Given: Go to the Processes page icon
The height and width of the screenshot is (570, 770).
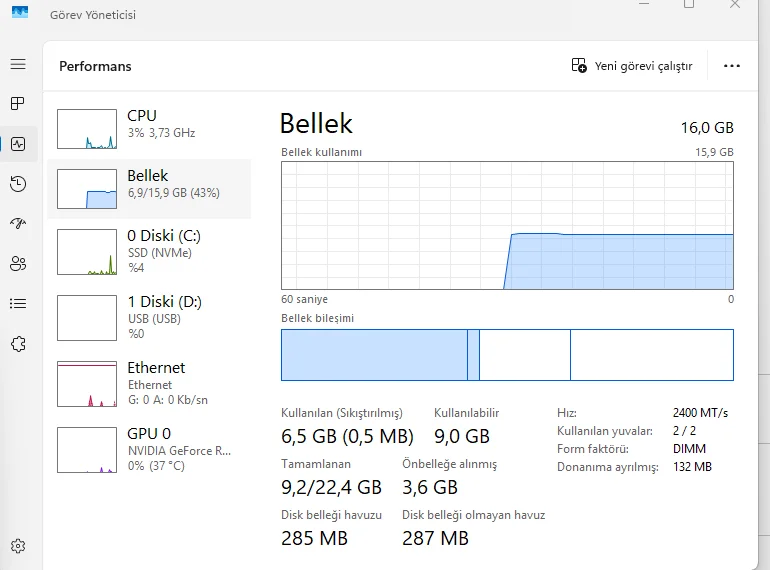Looking at the screenshot, I should tap(18, 103).
